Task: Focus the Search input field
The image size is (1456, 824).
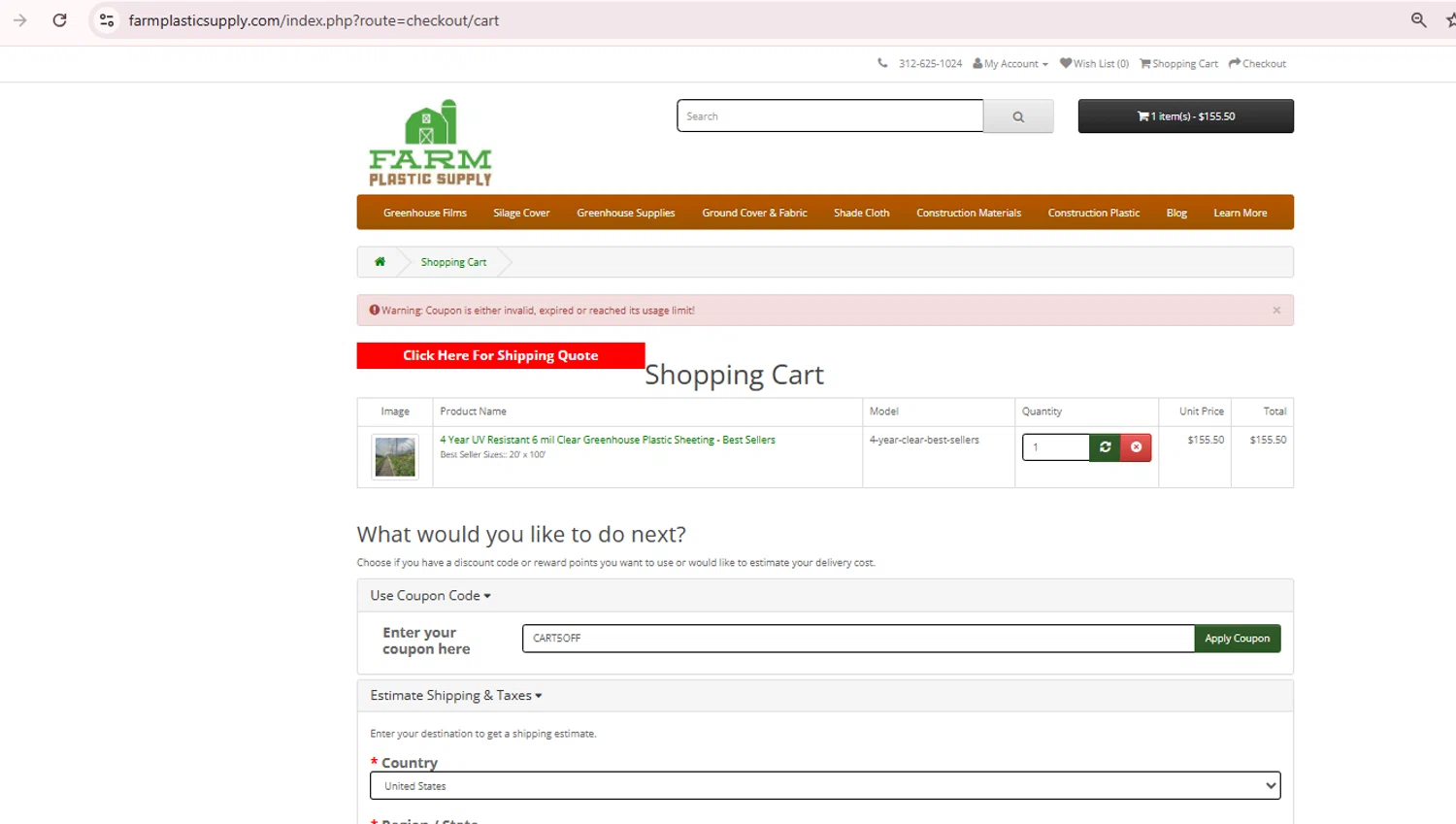Action: (x=830, y=115)
